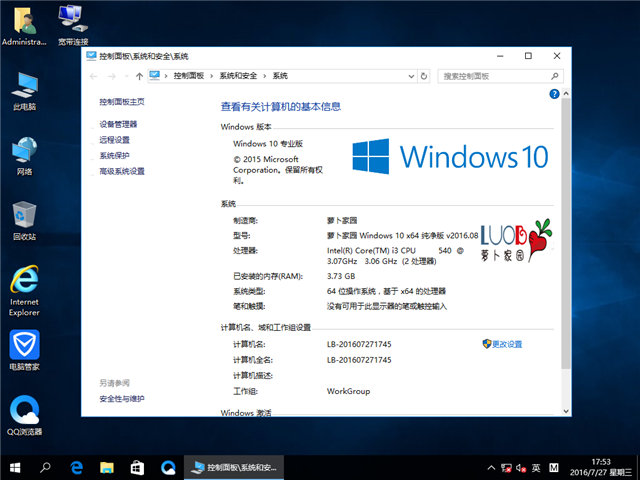Click the blue help question mark icon
Viewport: 640px width, 480px height.
click(554, 94)
